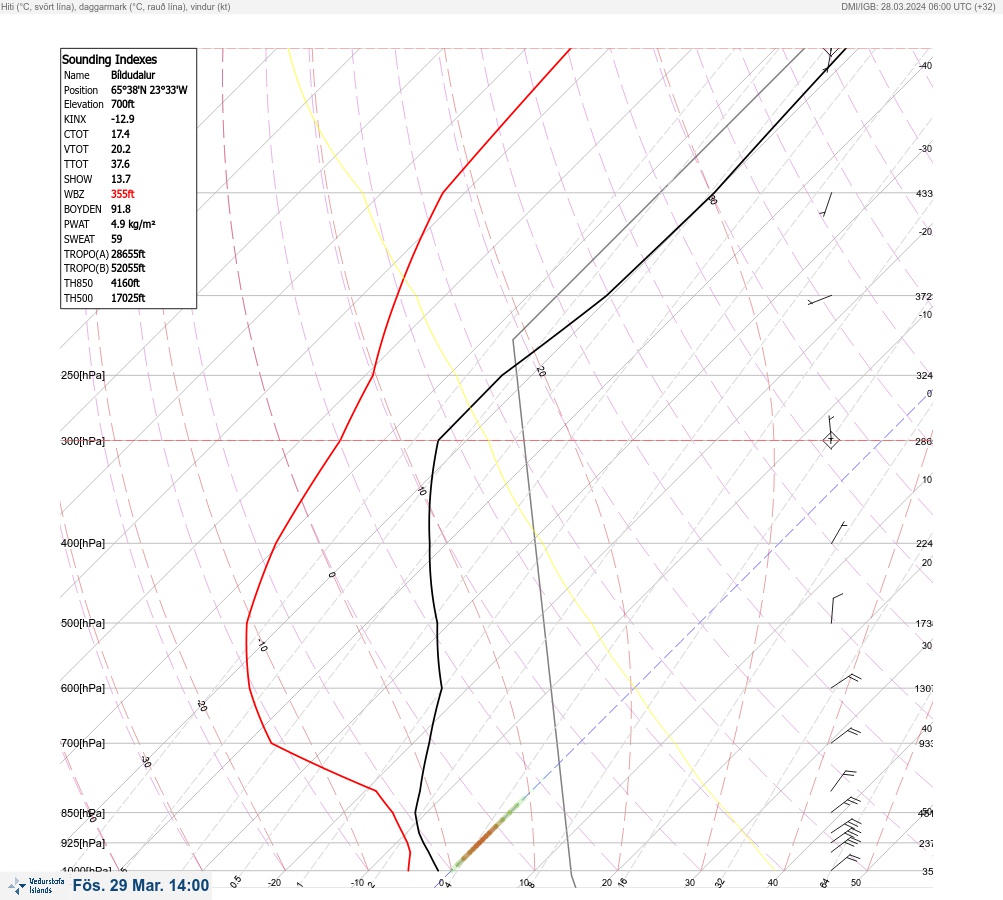Screen dimensions: 1003x900
Task: Select the '700[hPa]' pressure label
Action: pyautogui.click(x=83, y=743)
